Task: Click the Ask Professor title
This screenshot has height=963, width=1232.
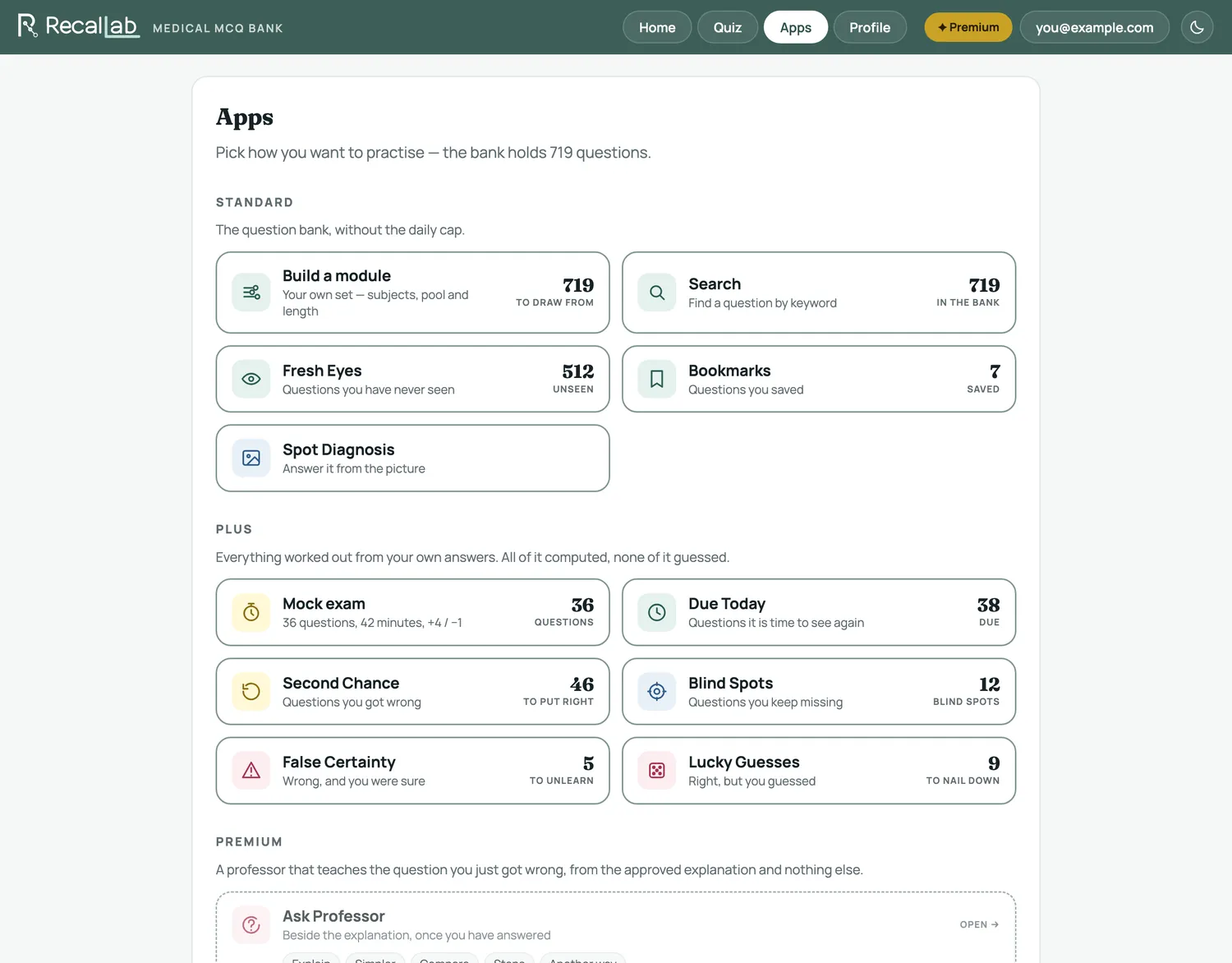Action: [333, 916]
